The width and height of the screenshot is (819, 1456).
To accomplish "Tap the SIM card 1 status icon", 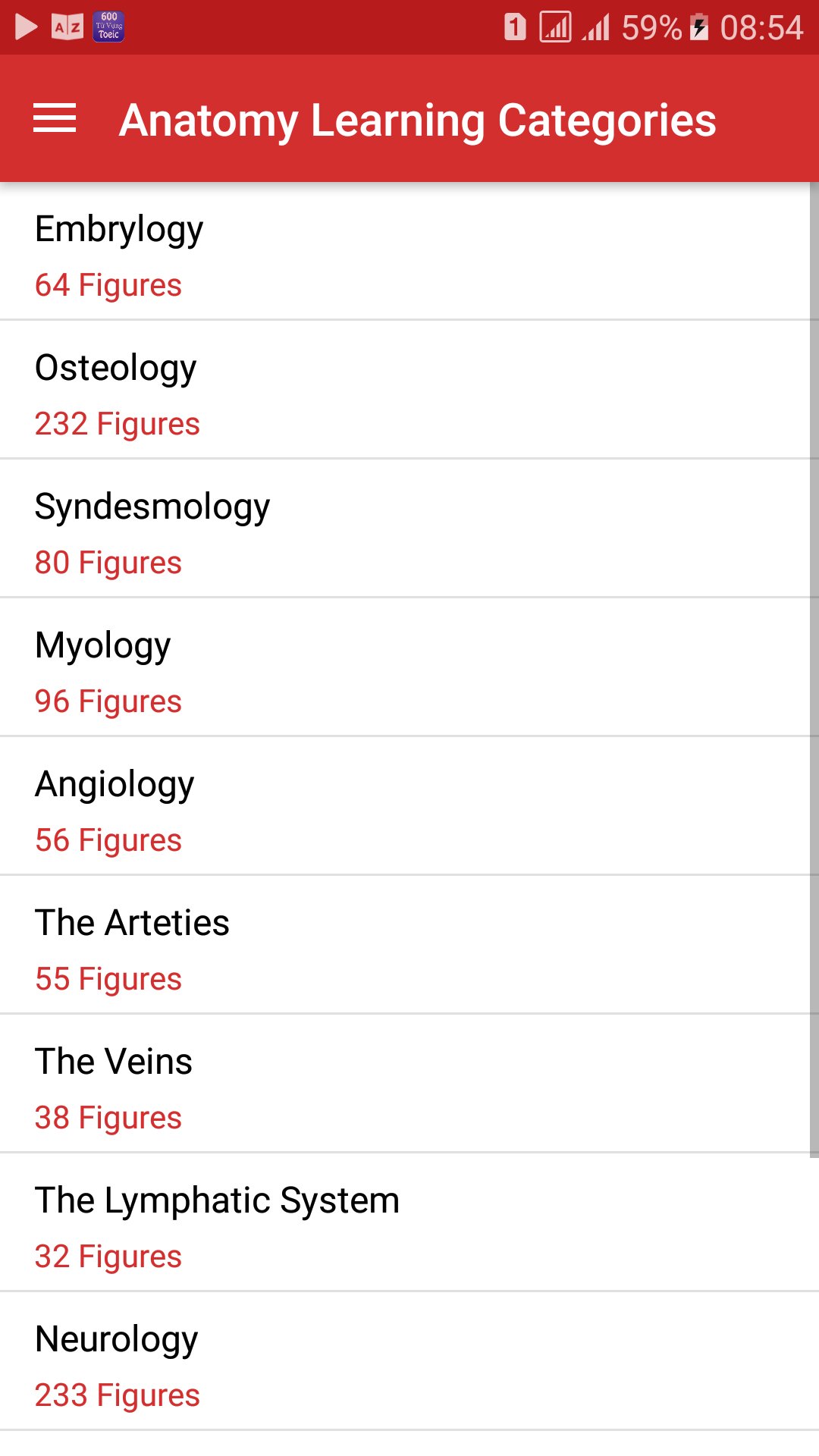I will point(515,27).
